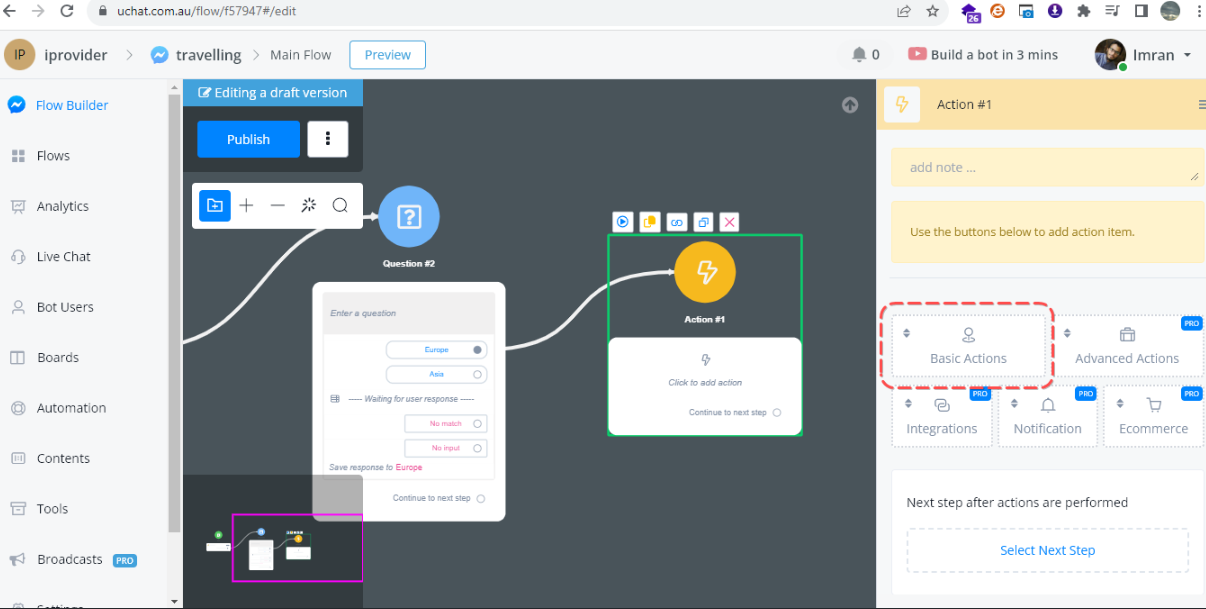Screen dimensions: 1206x609
Task: Click the No match connector circle
Action: (x=478, y=424)
